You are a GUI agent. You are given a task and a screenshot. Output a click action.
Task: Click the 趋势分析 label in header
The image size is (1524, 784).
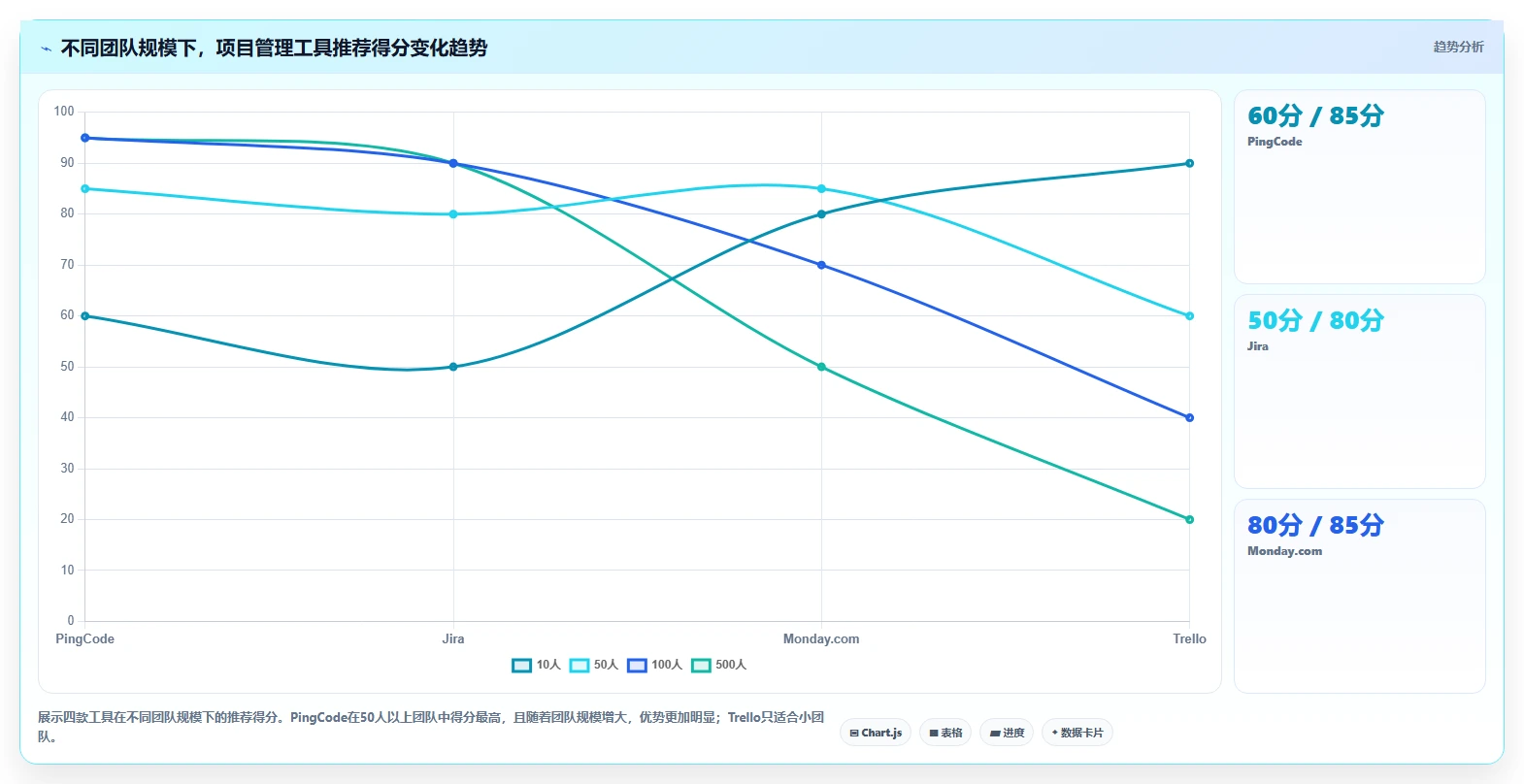pyautogui.click(x=1458, y=47)
